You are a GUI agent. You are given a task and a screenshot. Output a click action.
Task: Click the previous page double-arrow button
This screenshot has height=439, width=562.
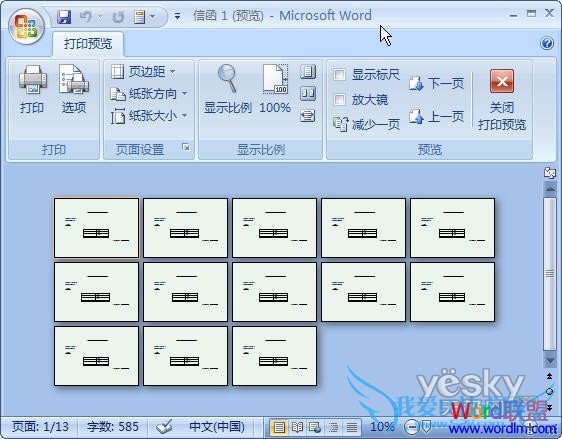point(549,376)
